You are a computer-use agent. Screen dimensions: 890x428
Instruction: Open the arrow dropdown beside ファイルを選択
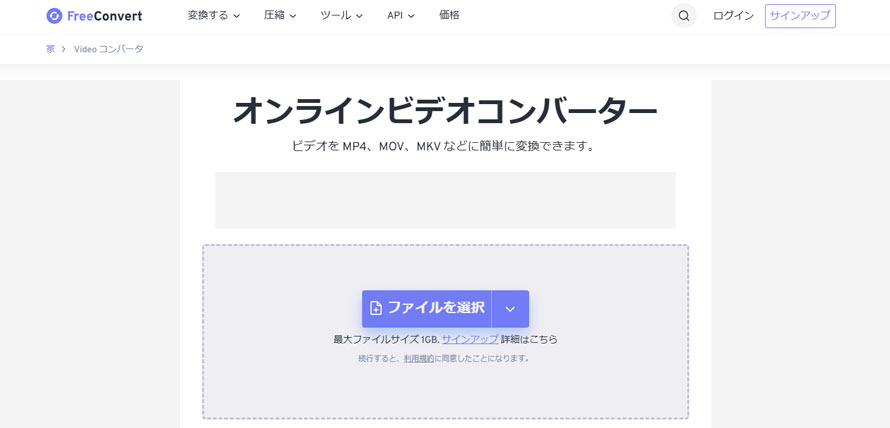click(x=510, y=309)
